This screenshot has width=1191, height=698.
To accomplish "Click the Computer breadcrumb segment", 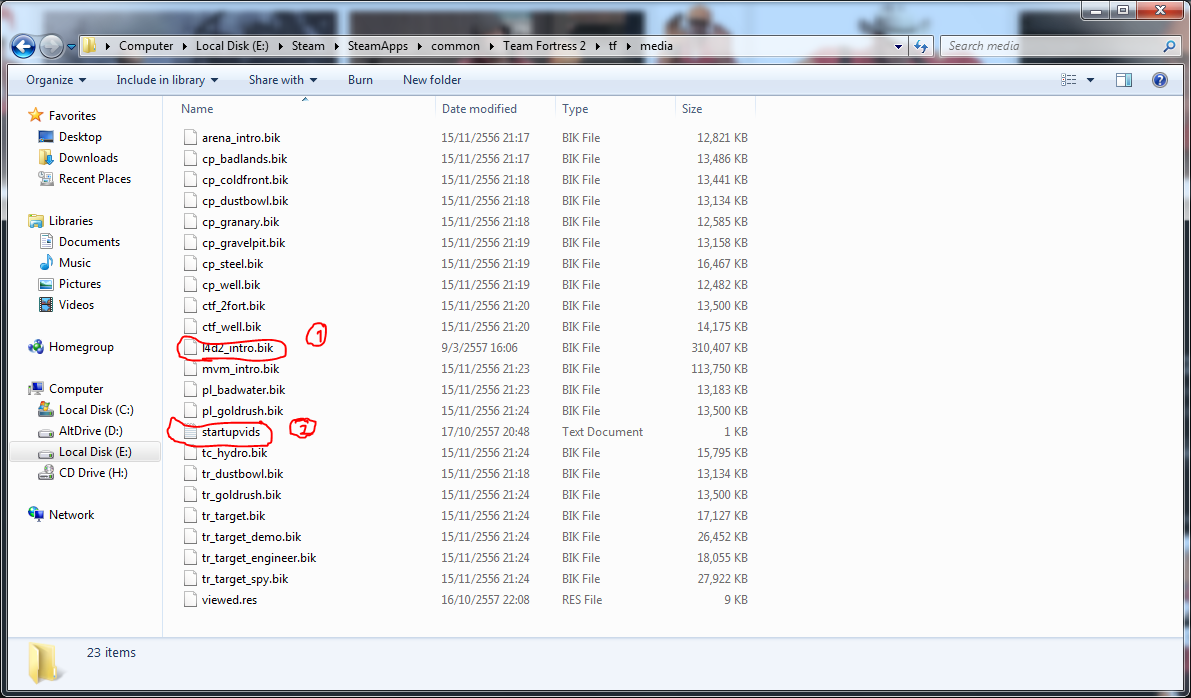I will point(146,46).
